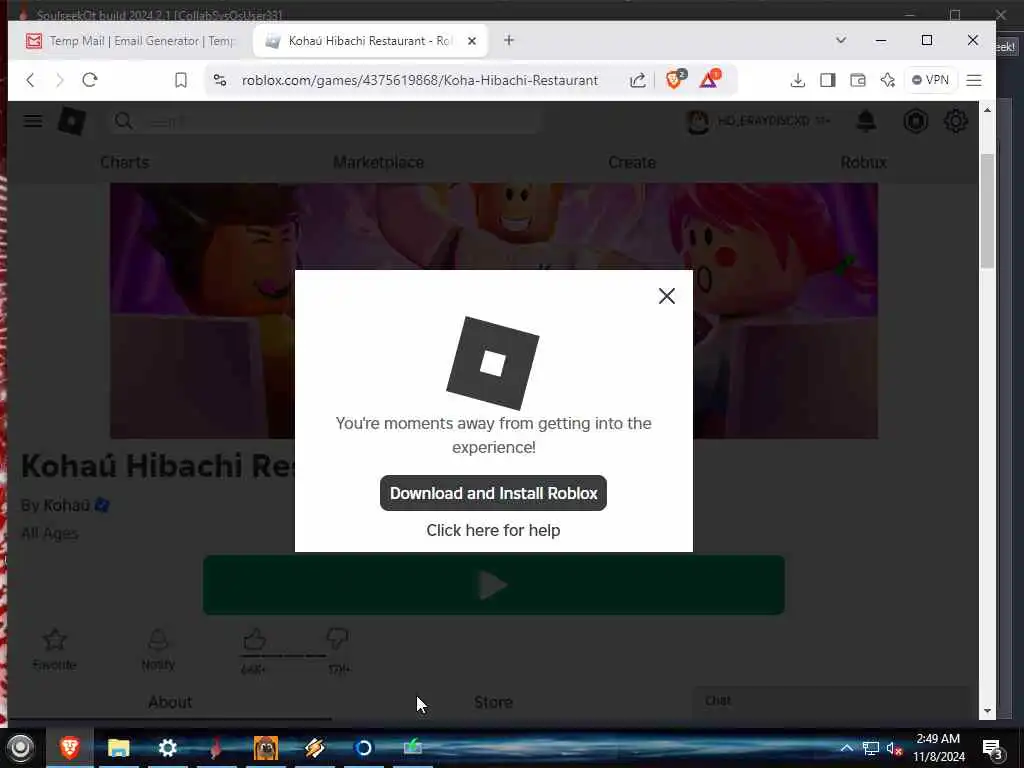Open Roblox side navigation menu
This screenshot has height=768, width=1024.
33,121
